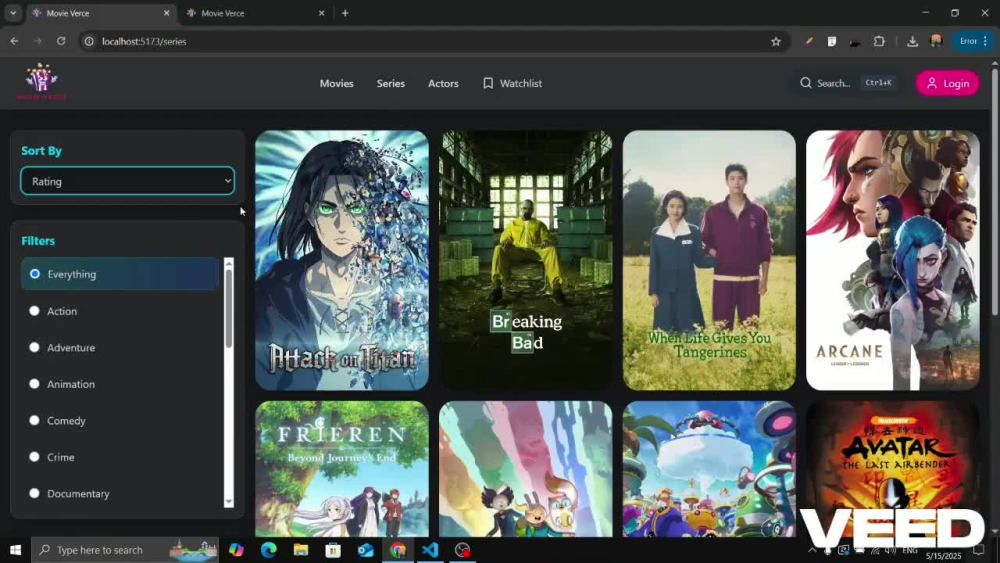Go to the Movies page
The image size is (1000, 563).
click(337, 84)
